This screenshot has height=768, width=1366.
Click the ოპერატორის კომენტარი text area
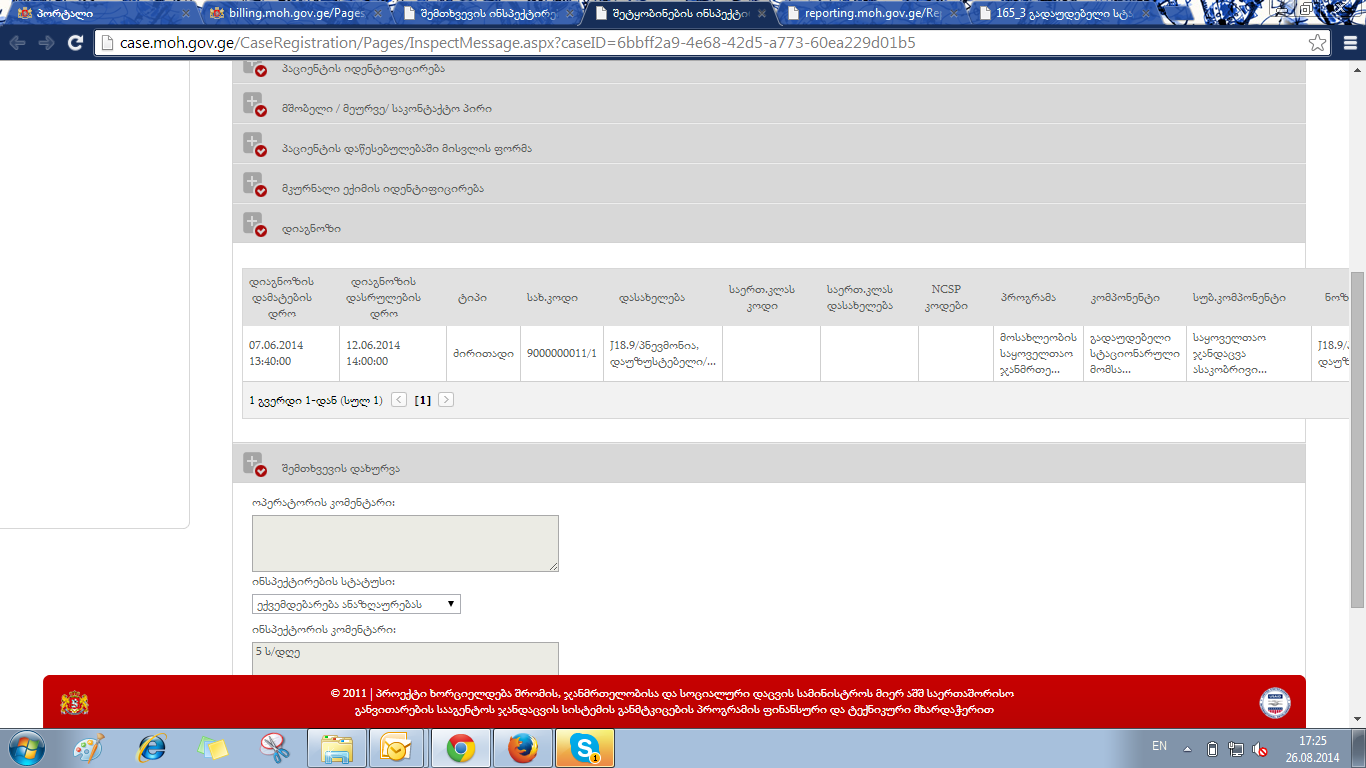[x=405, y=543]
